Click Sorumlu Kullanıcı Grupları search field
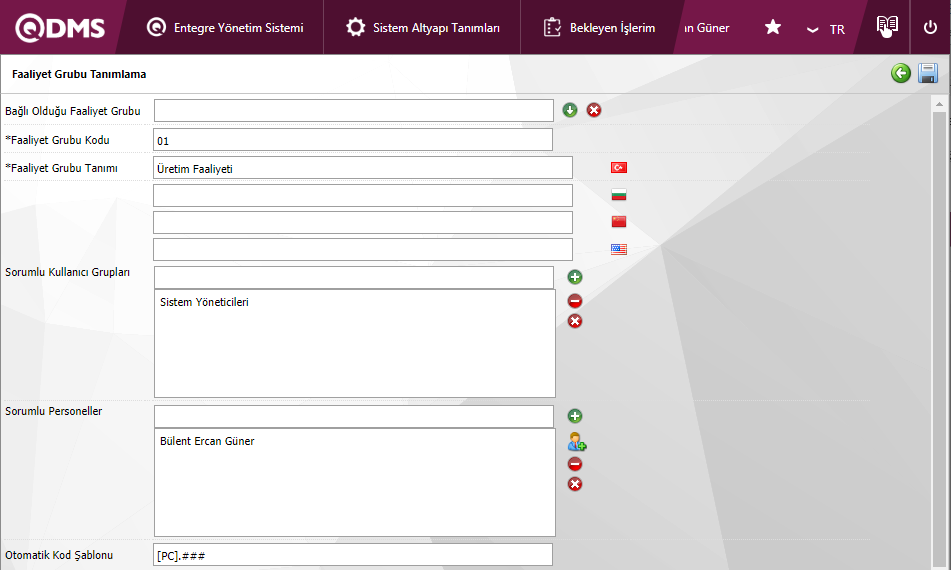Image resolution: width=951 pixels, height=570 pixels. [354, 277]
